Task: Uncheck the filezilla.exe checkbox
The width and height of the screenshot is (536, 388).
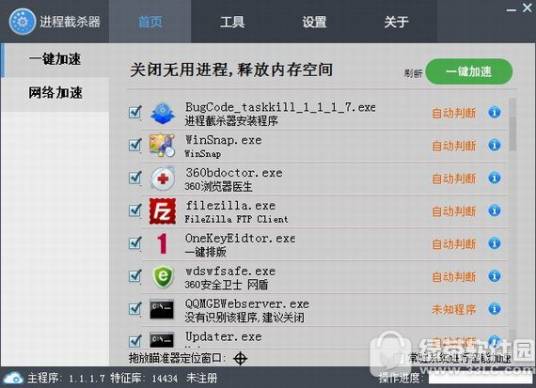Action: pyautogui.click(x=135, y=211)
